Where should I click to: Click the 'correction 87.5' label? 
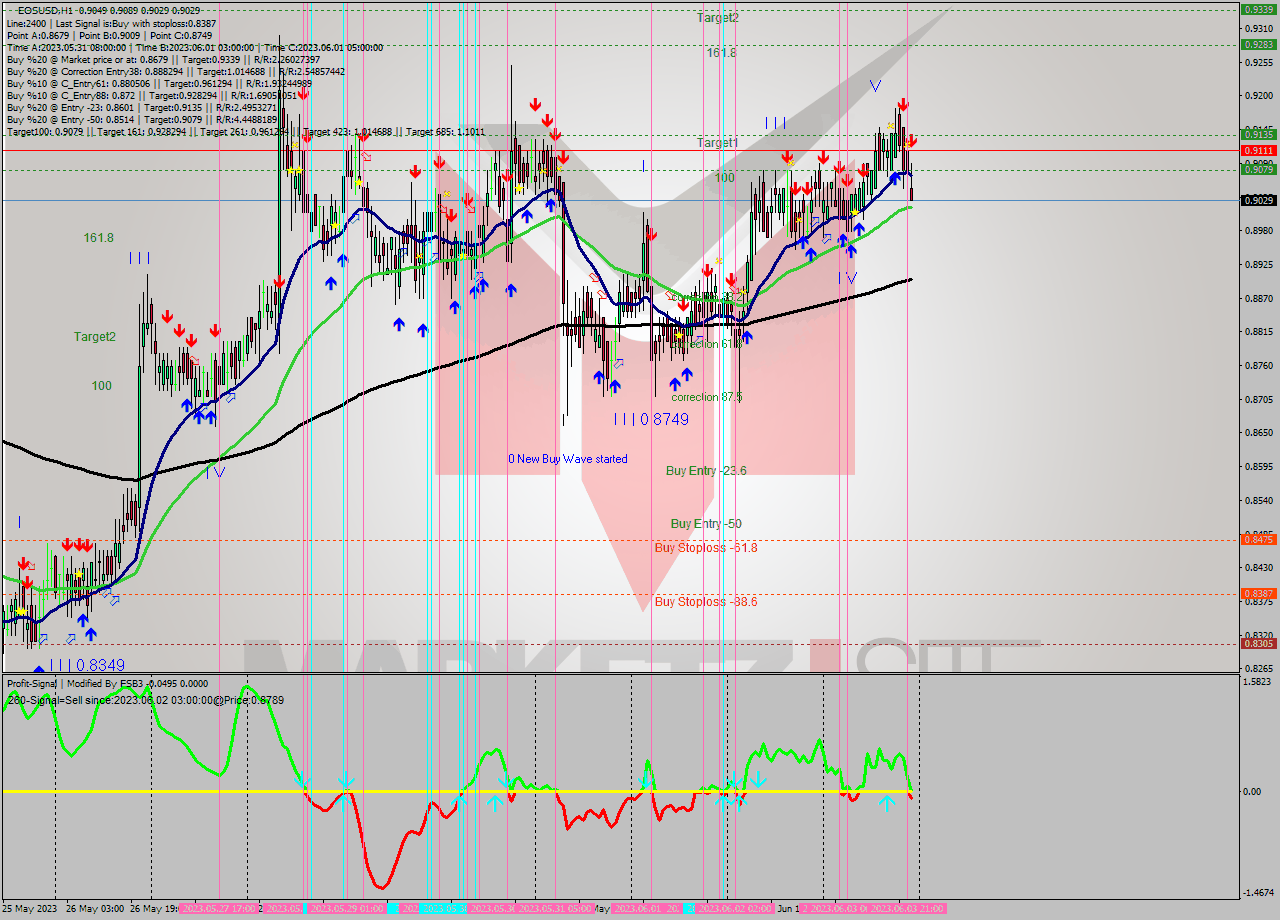pyautogui.click(x=707, y=397)
